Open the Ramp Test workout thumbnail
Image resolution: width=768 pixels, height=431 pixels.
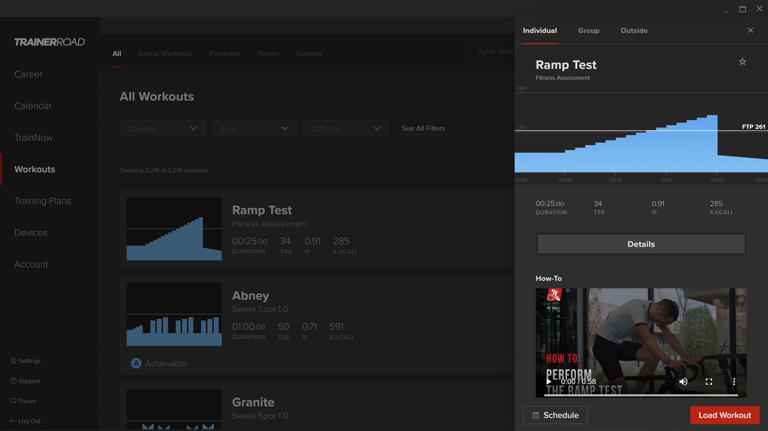[x=174, y=229]
